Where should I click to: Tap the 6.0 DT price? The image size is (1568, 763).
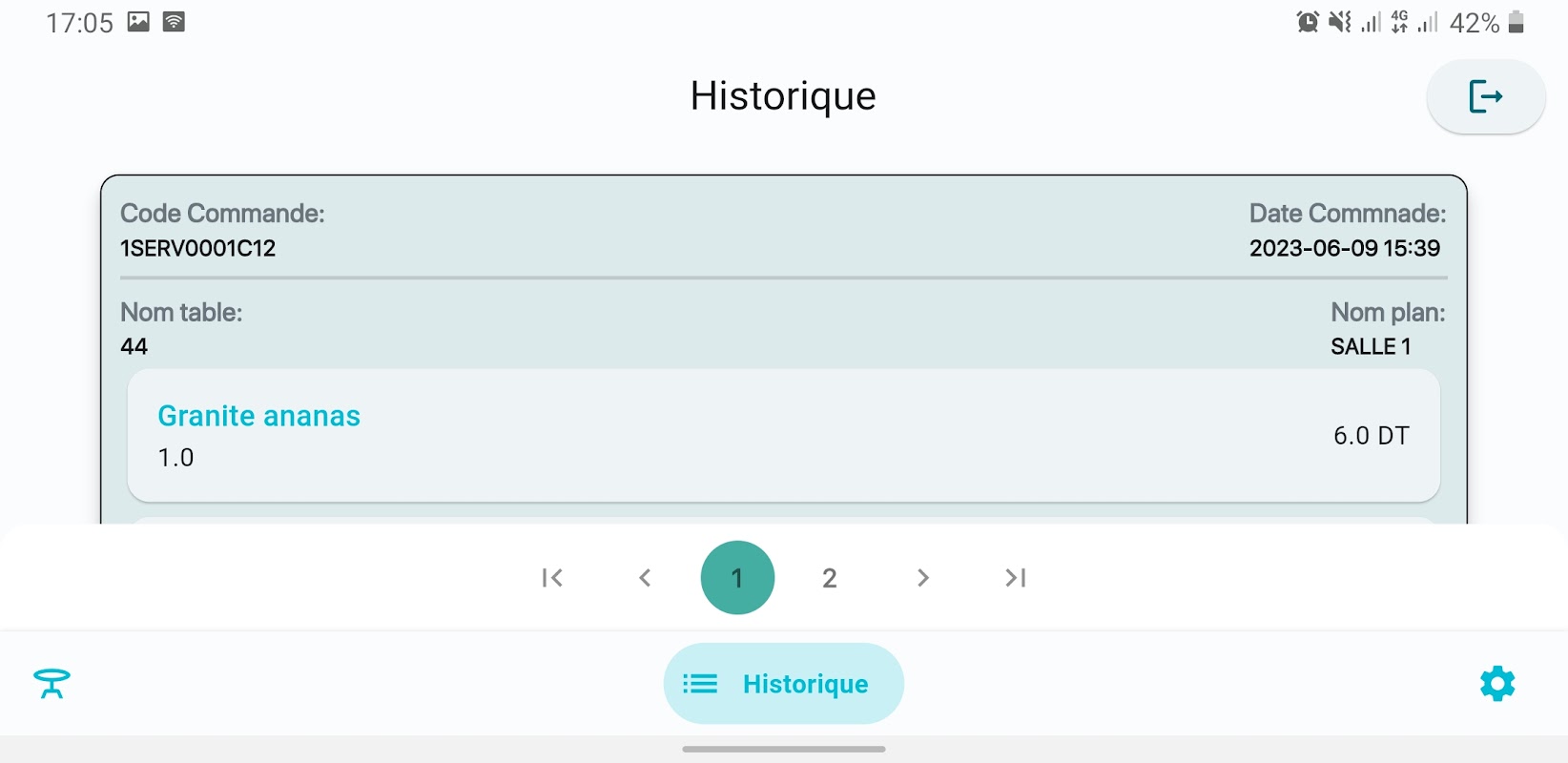[x=1371, y=436]
